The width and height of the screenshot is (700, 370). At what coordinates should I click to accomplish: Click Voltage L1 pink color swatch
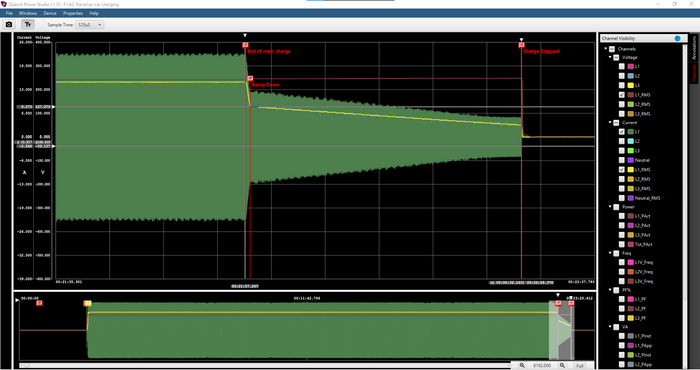click(630, 66)
